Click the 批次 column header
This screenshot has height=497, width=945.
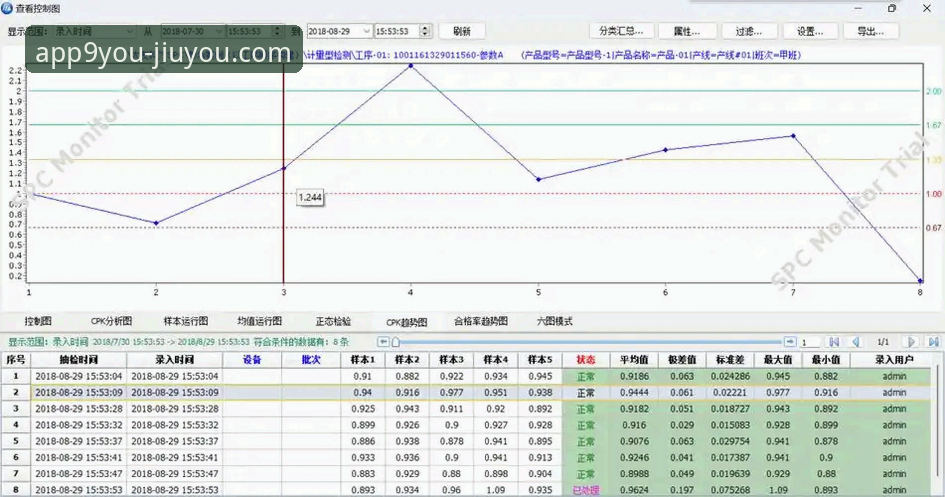tap(311, 360)
